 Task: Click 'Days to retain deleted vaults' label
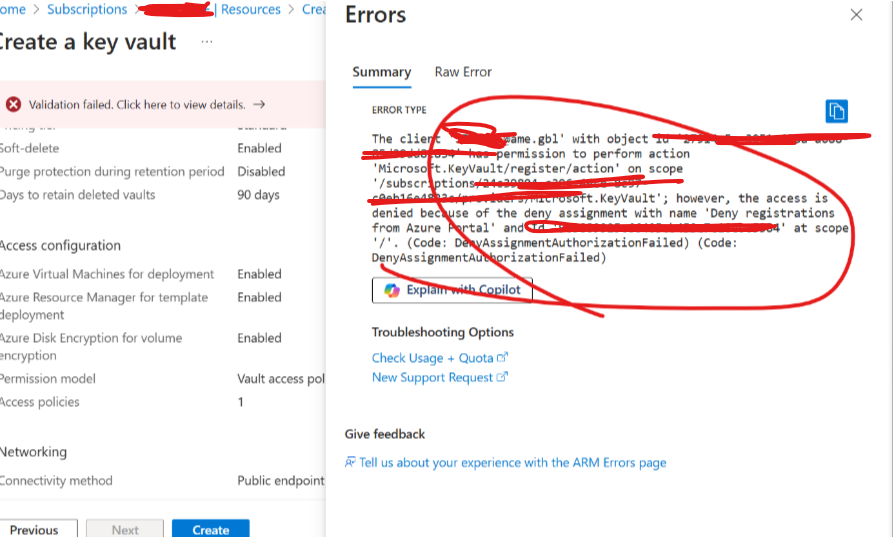[x=77, y=195]
